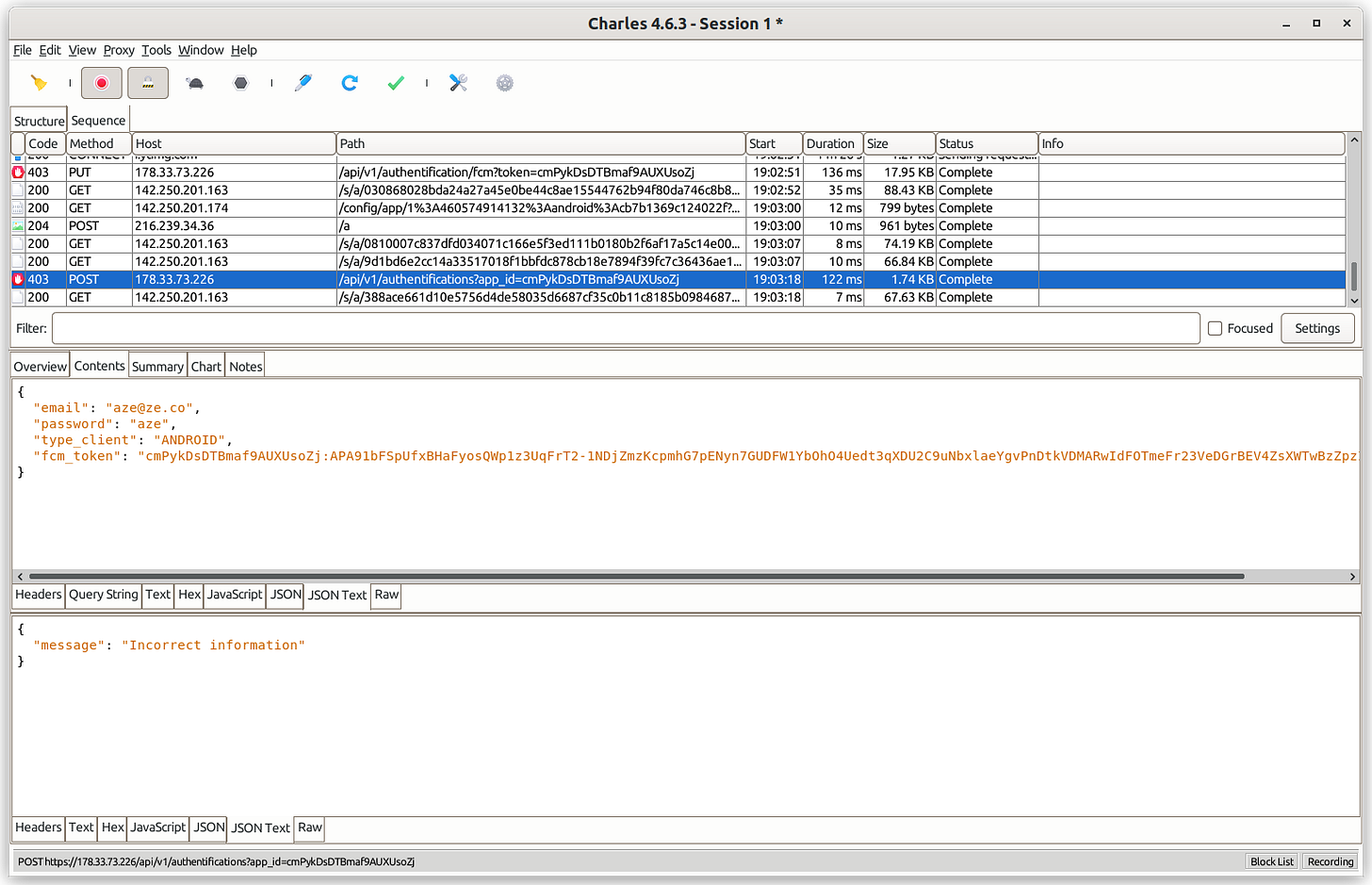The height and width of the screenshot is (885, 1372).
Task: Show response Text tab at bottom
Action: coord(81,827)
